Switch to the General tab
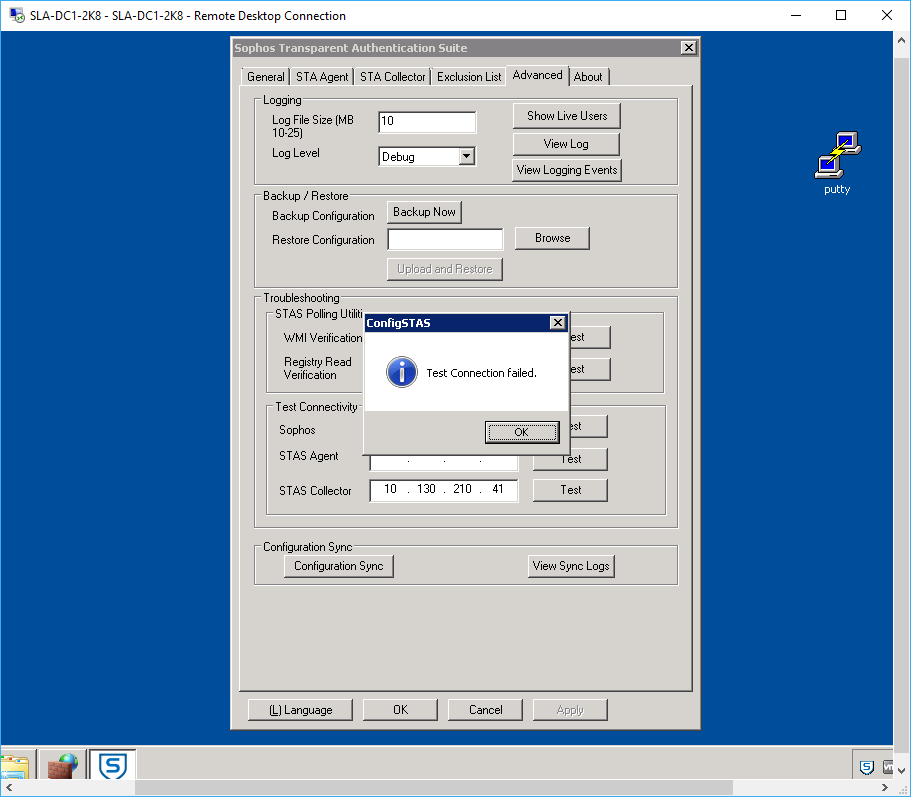 (x=266, y=77)
